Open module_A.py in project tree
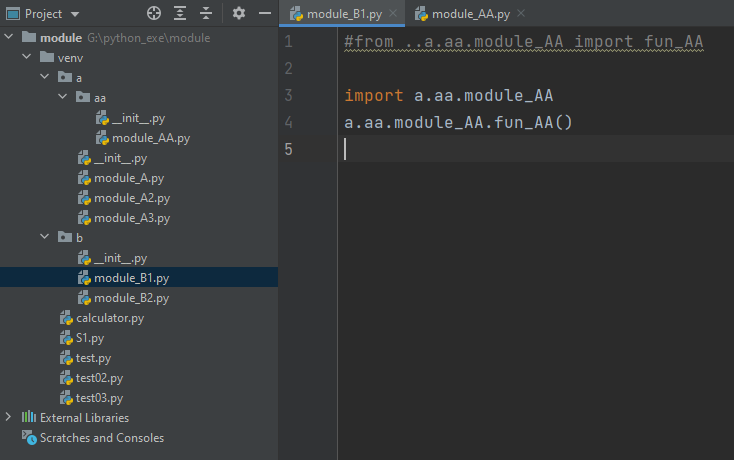734x460 pixels. point(129,178)
